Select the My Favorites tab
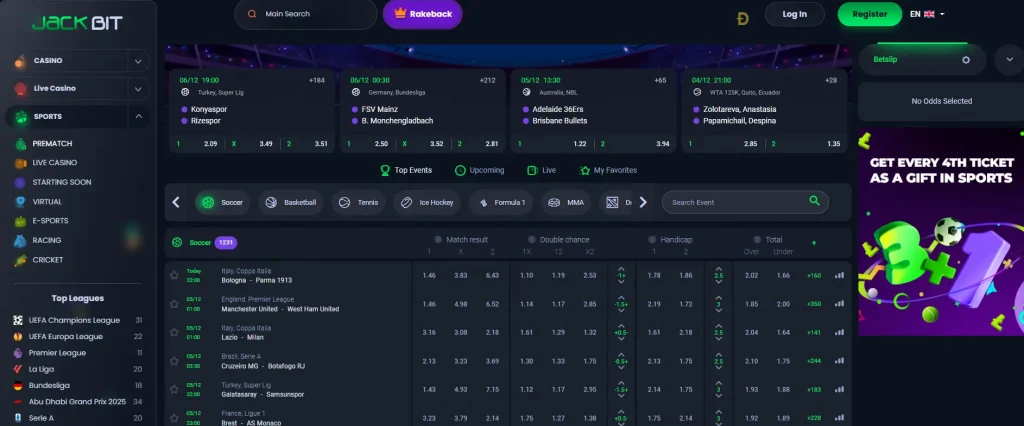The width and height of the screenshot is (1024, 426). 608,170
